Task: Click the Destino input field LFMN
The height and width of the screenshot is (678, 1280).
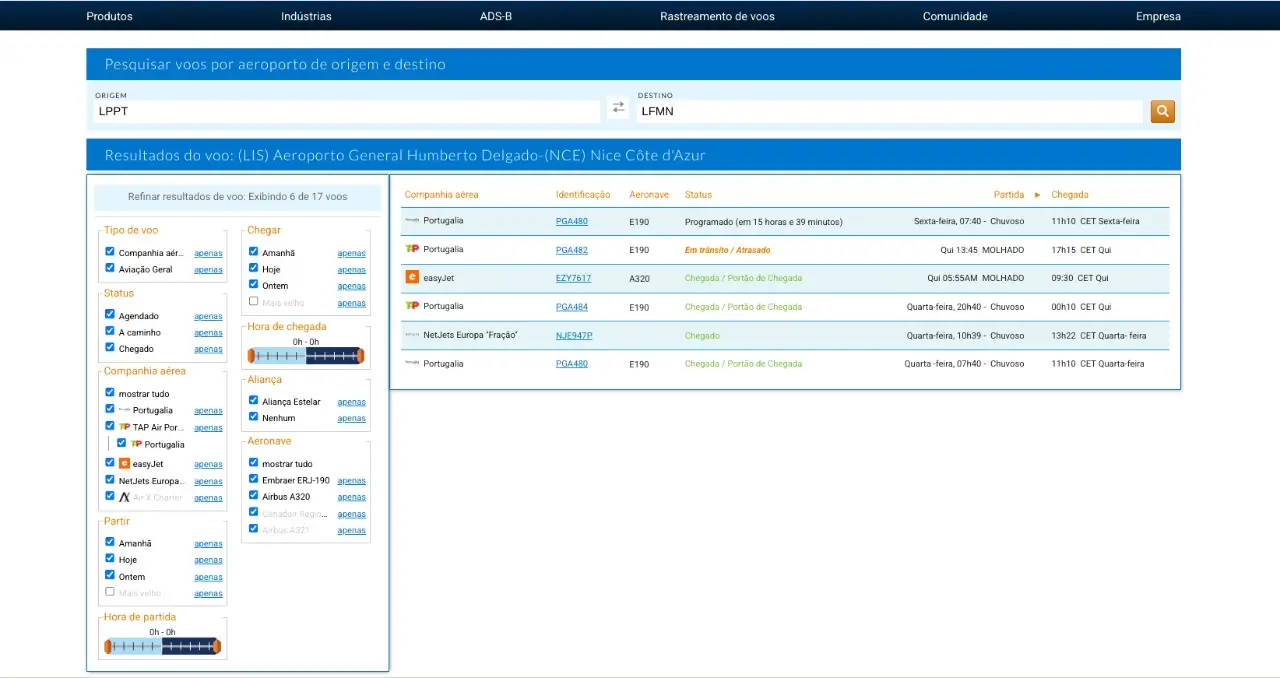Action: [890, 111]
